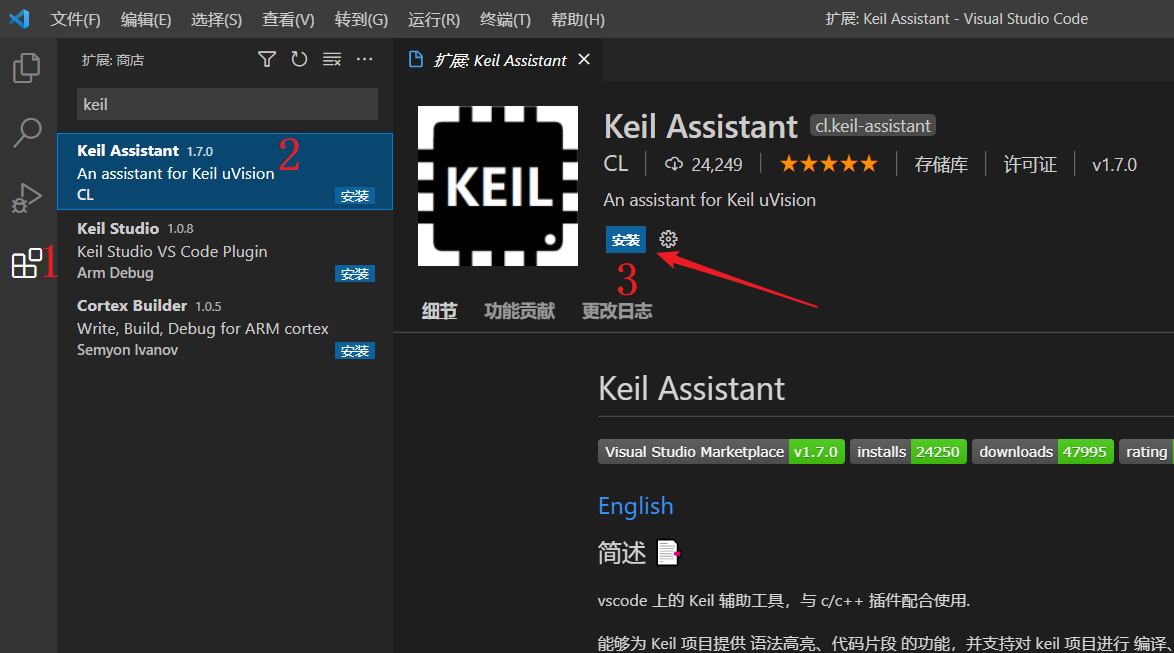
Task: Open the 存储库 repository link
Action: click(x=941, y=164)
